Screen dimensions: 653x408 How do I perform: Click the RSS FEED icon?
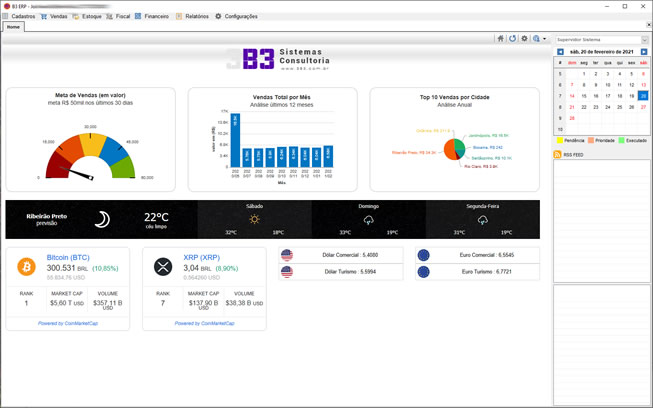click(557, 154)
